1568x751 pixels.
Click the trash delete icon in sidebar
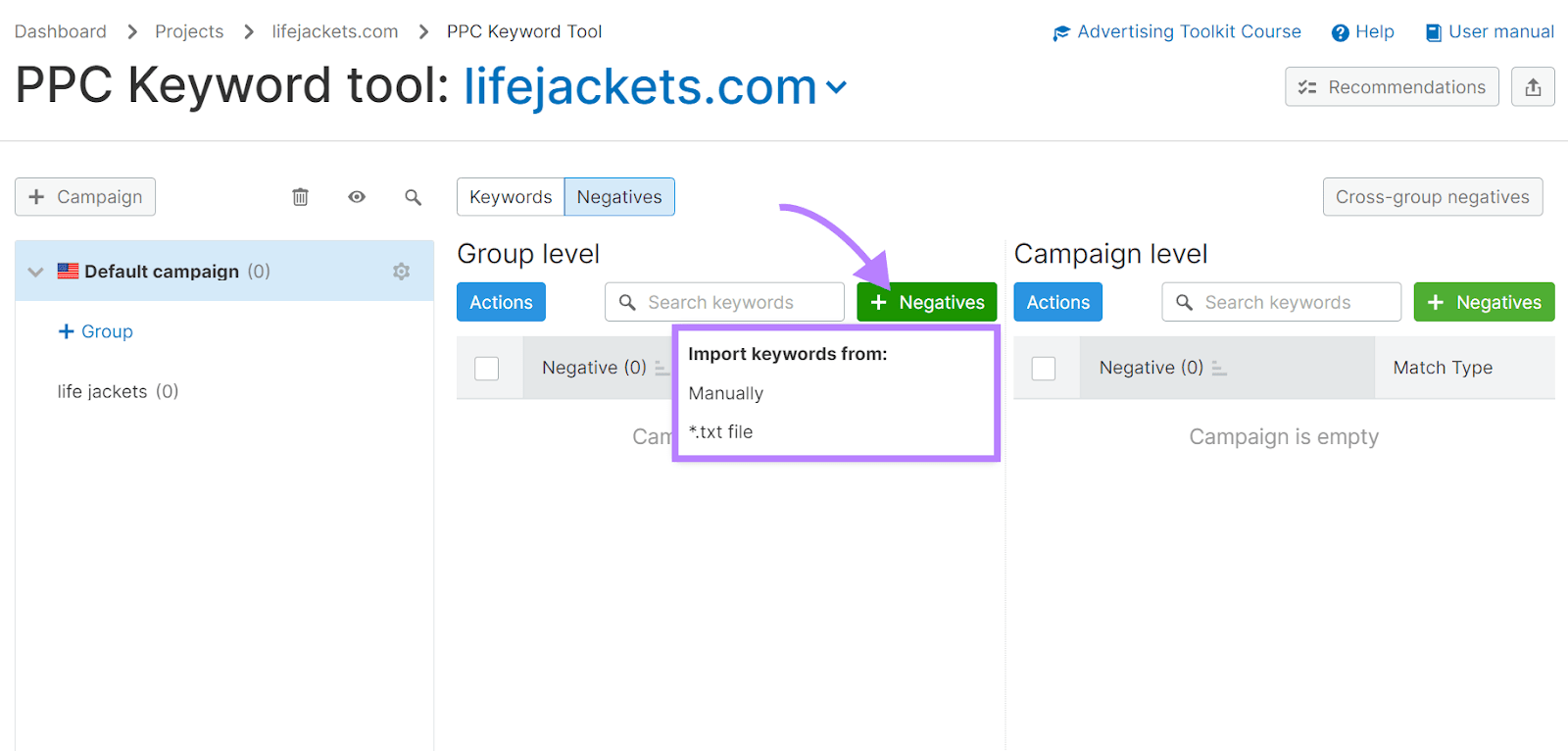tap(300, 197)
